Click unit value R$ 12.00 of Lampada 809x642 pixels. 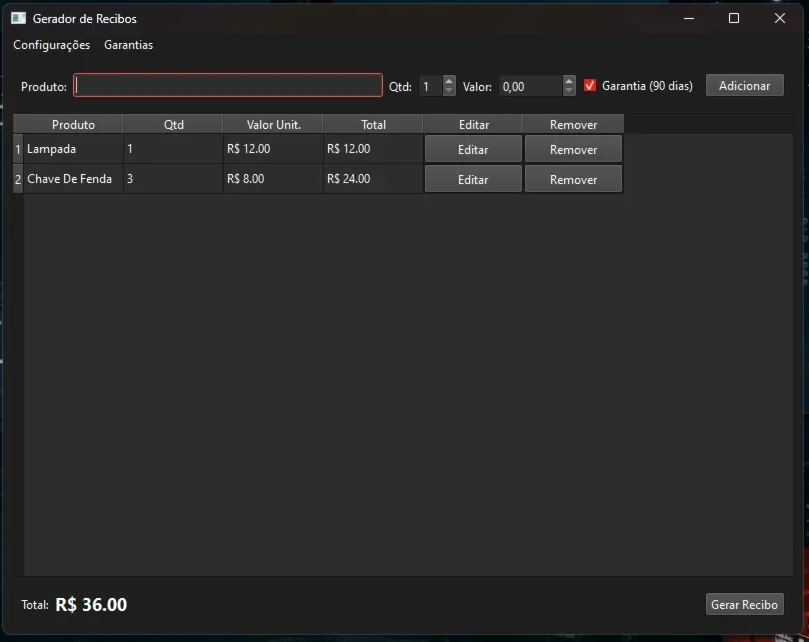(x=273, y=149)
